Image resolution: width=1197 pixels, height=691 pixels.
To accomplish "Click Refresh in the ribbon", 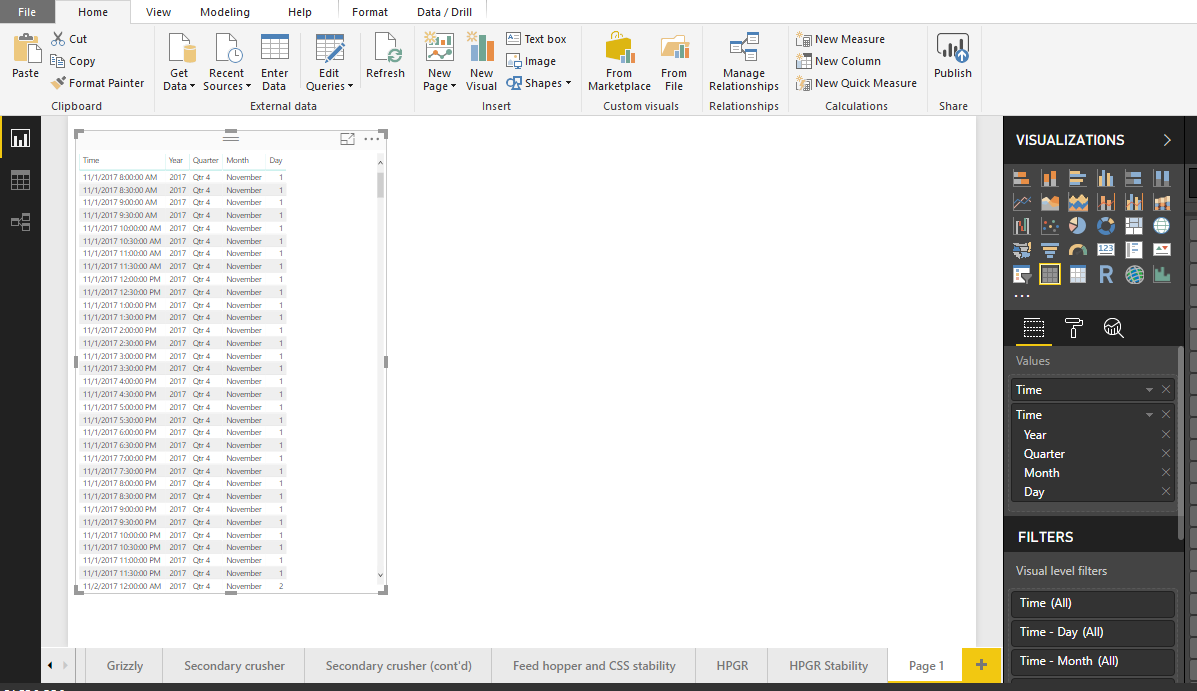I will (x=385, y=56).
